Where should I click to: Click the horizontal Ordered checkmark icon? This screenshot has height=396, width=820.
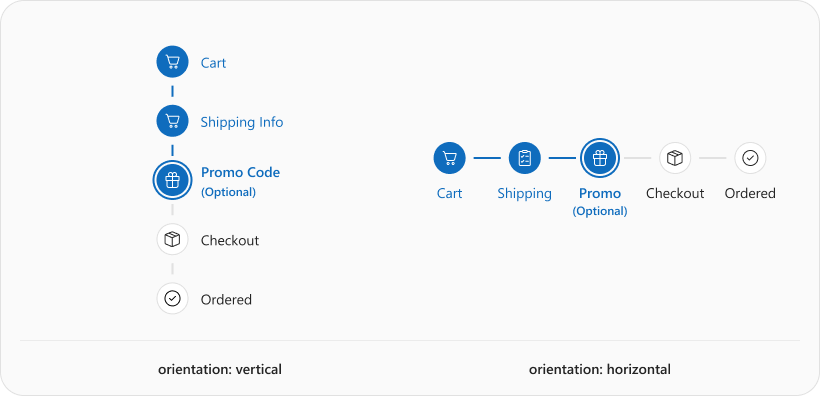pyautogui.click(x=750, y=158)
